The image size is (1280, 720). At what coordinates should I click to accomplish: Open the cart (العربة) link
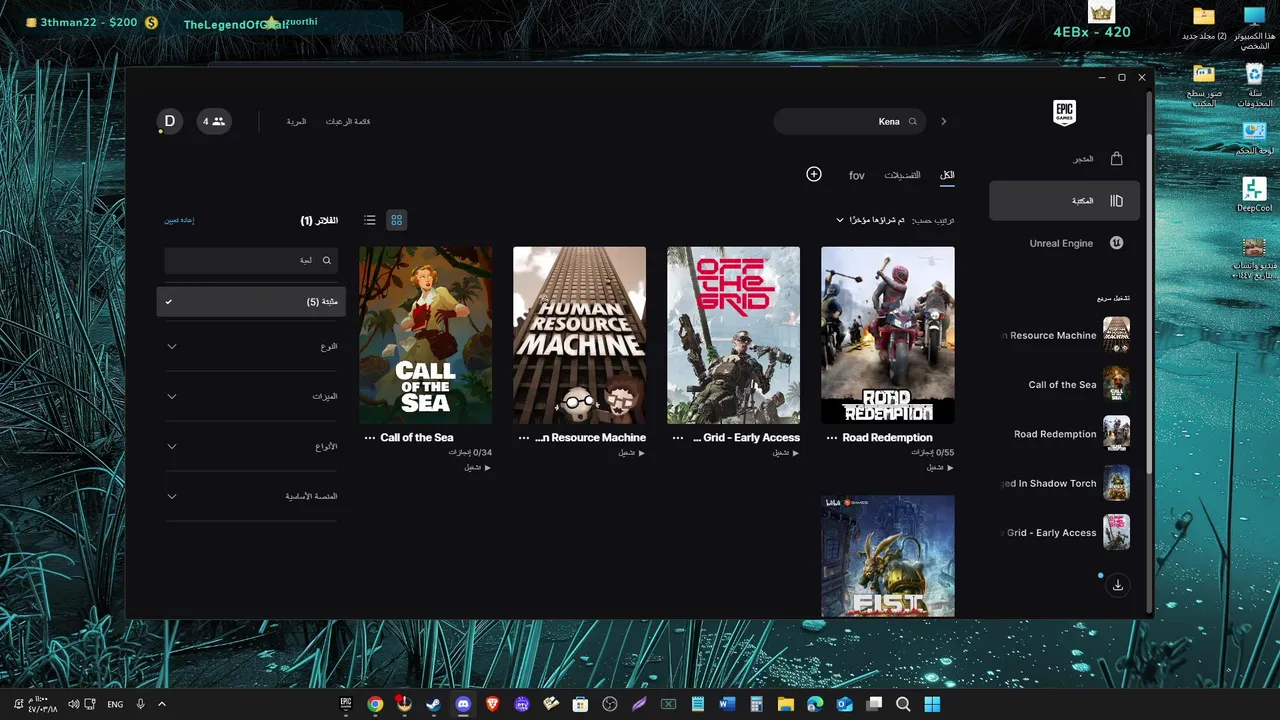296,122
